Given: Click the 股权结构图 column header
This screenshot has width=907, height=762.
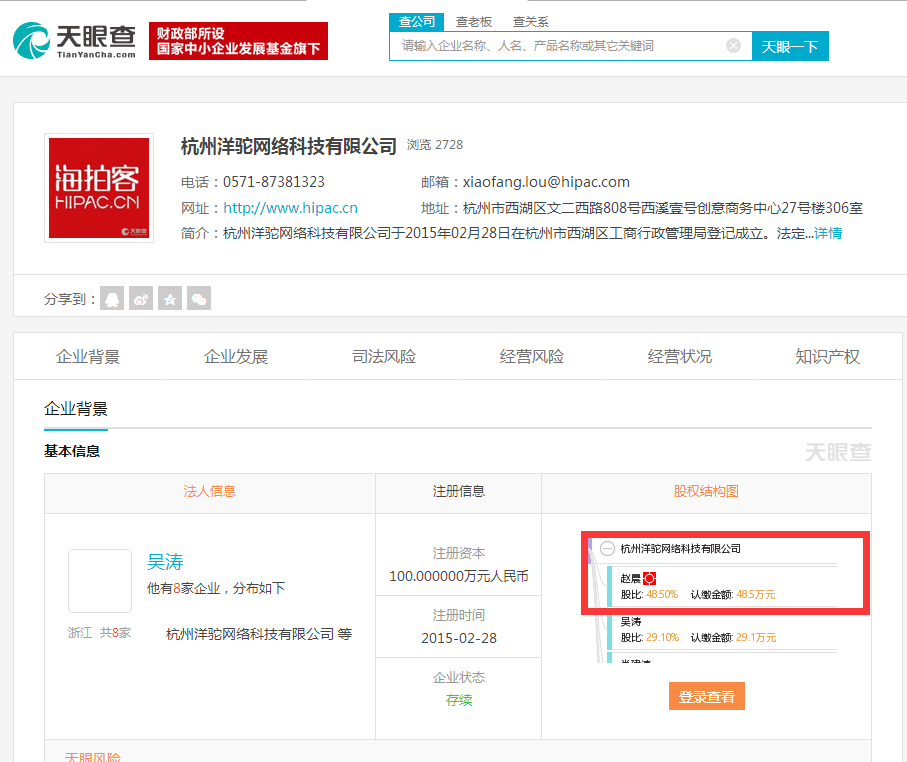Looking at the screenshot, I should point(706,491).
